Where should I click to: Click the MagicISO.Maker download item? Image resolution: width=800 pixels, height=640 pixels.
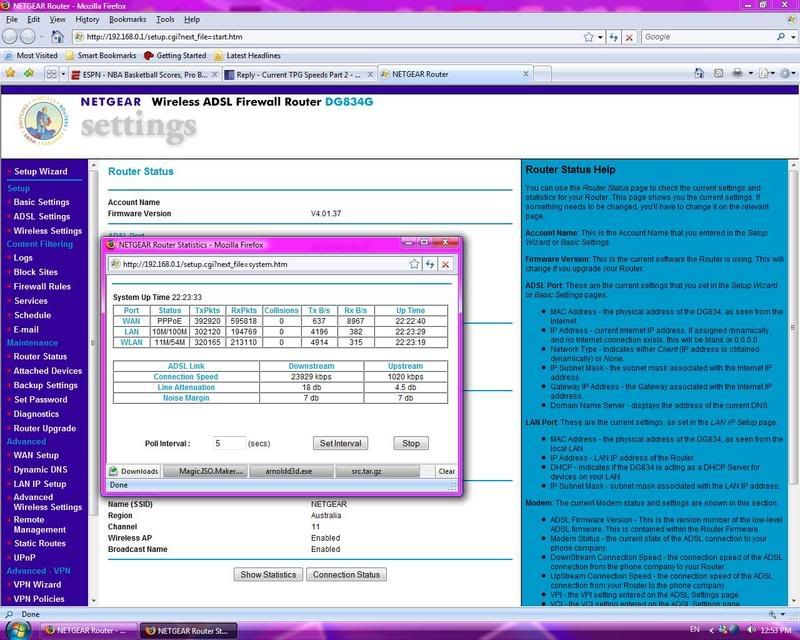pyautogui.click(x=206, y=471)
